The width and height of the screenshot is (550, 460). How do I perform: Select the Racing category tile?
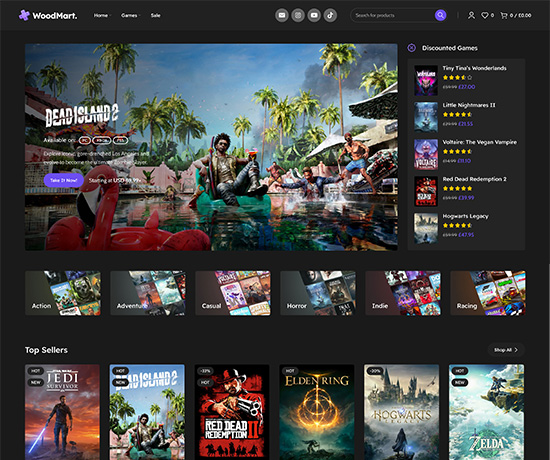point(488,293)
